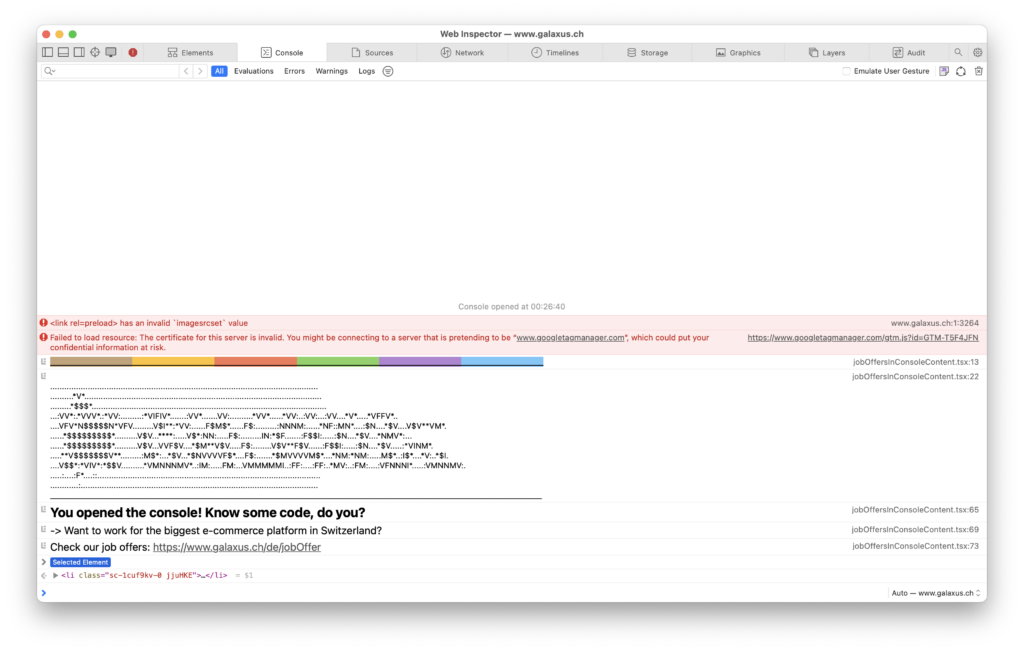Open Web Inspector settings gear
This screenshot has height=651, width=1024.
pos(977,52)
